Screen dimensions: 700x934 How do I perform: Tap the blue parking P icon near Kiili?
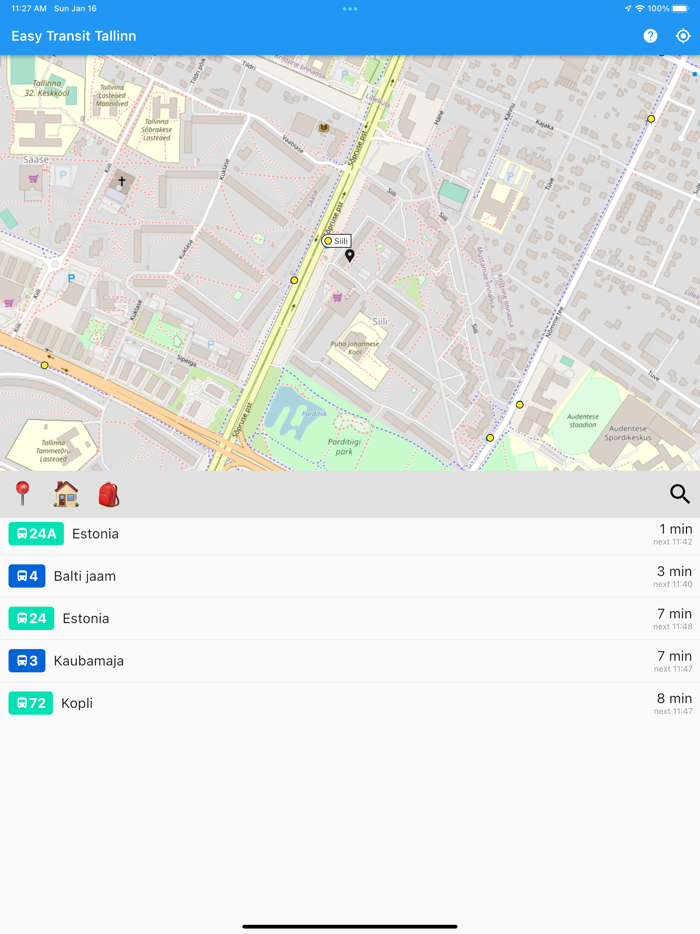(x=71, y=278)
